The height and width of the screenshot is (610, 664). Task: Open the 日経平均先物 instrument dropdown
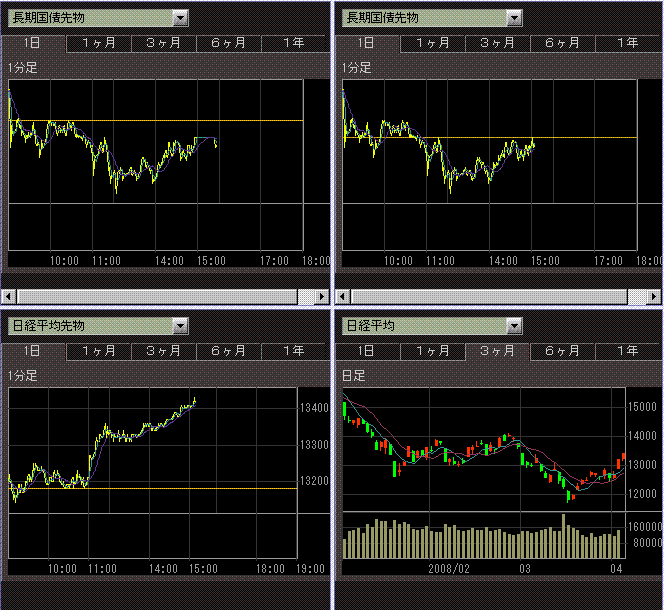coord(180,325)
